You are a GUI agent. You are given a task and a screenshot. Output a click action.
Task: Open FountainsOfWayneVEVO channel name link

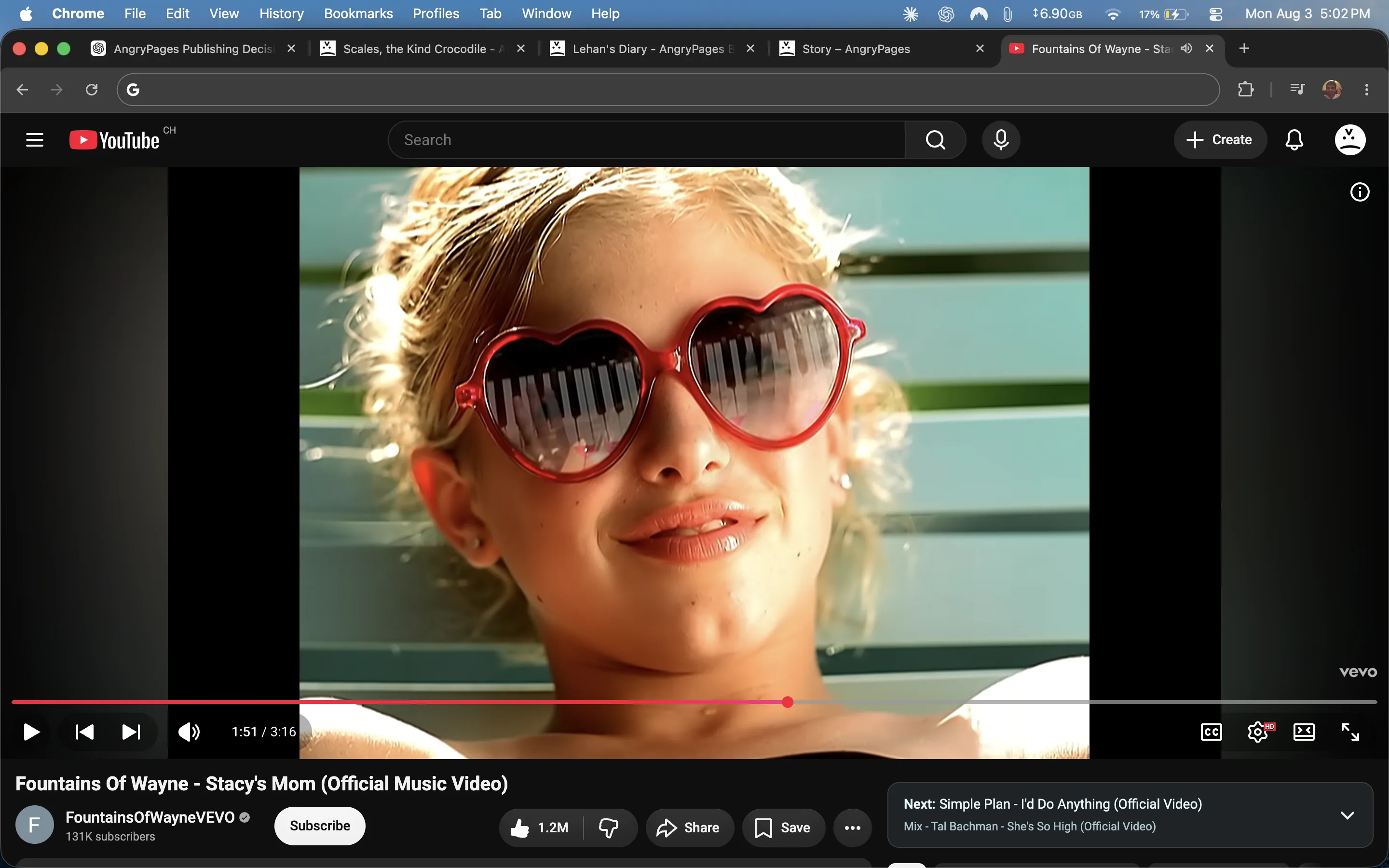point(150,817)
